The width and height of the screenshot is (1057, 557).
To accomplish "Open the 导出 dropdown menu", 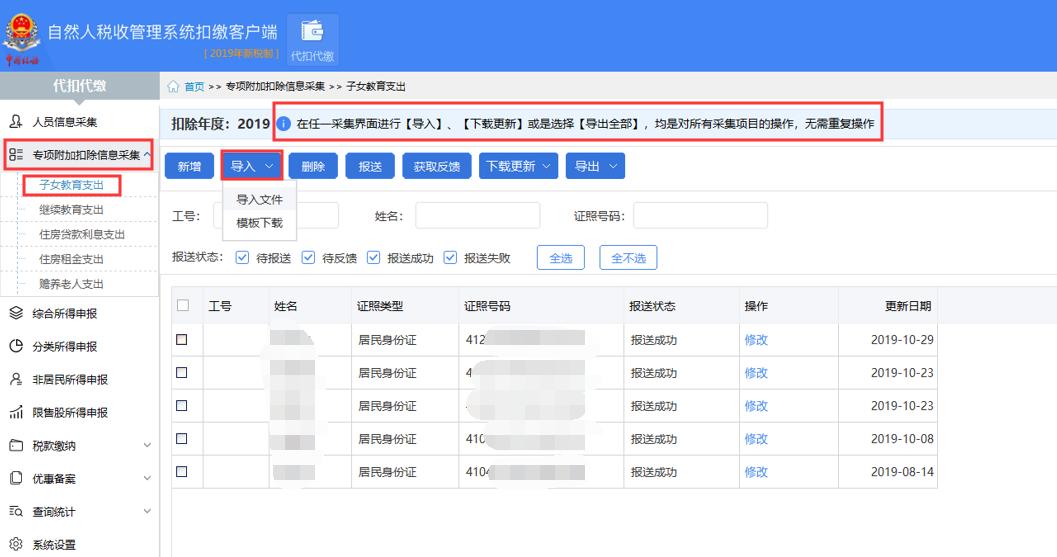I will coord(595,167).
